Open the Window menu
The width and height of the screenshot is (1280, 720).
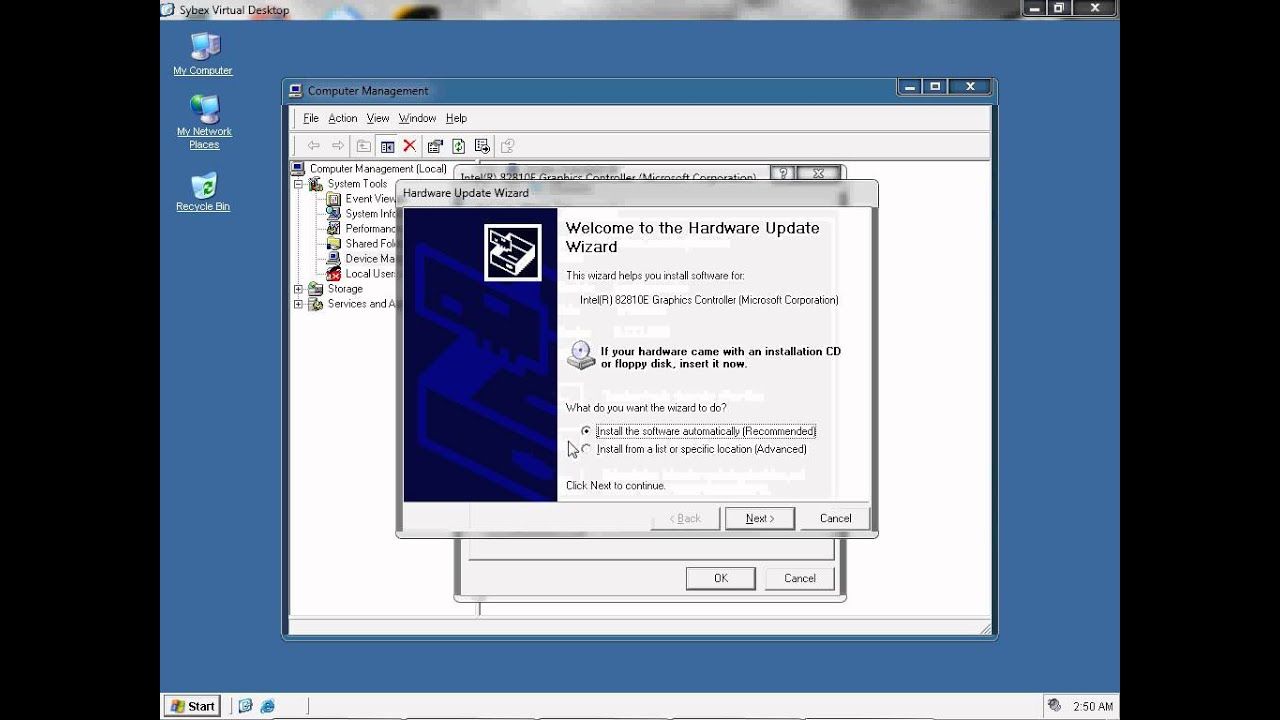tap(417, 118)
